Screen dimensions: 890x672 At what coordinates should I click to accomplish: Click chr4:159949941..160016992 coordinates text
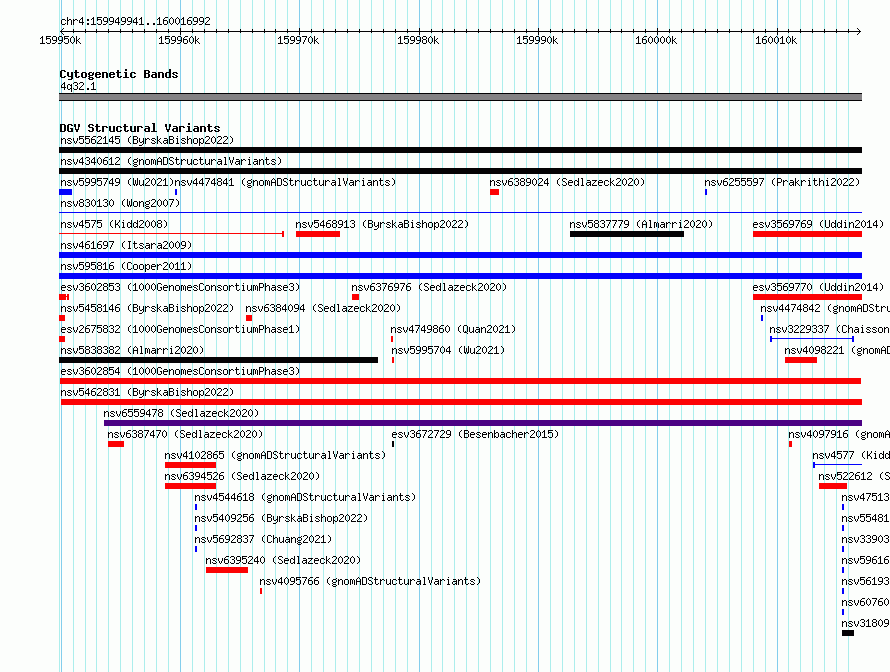pyautogui.click(x=135, y=21)
